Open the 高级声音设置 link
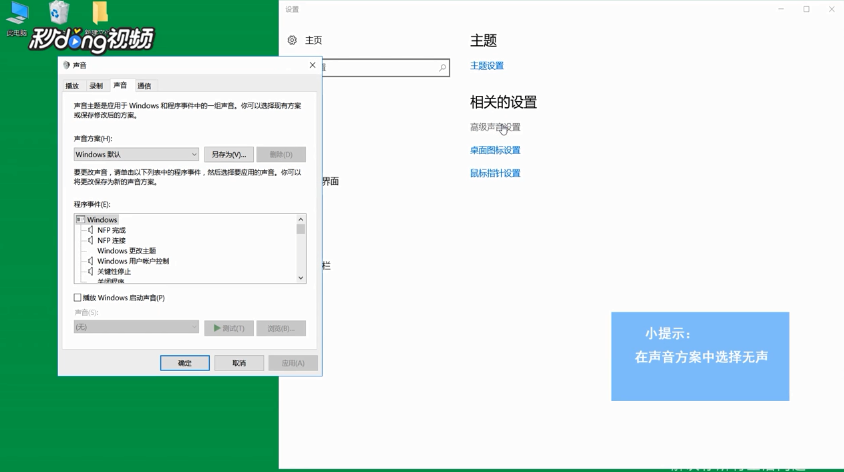Screen dimensions: 844x472 (x=495, y=127)
